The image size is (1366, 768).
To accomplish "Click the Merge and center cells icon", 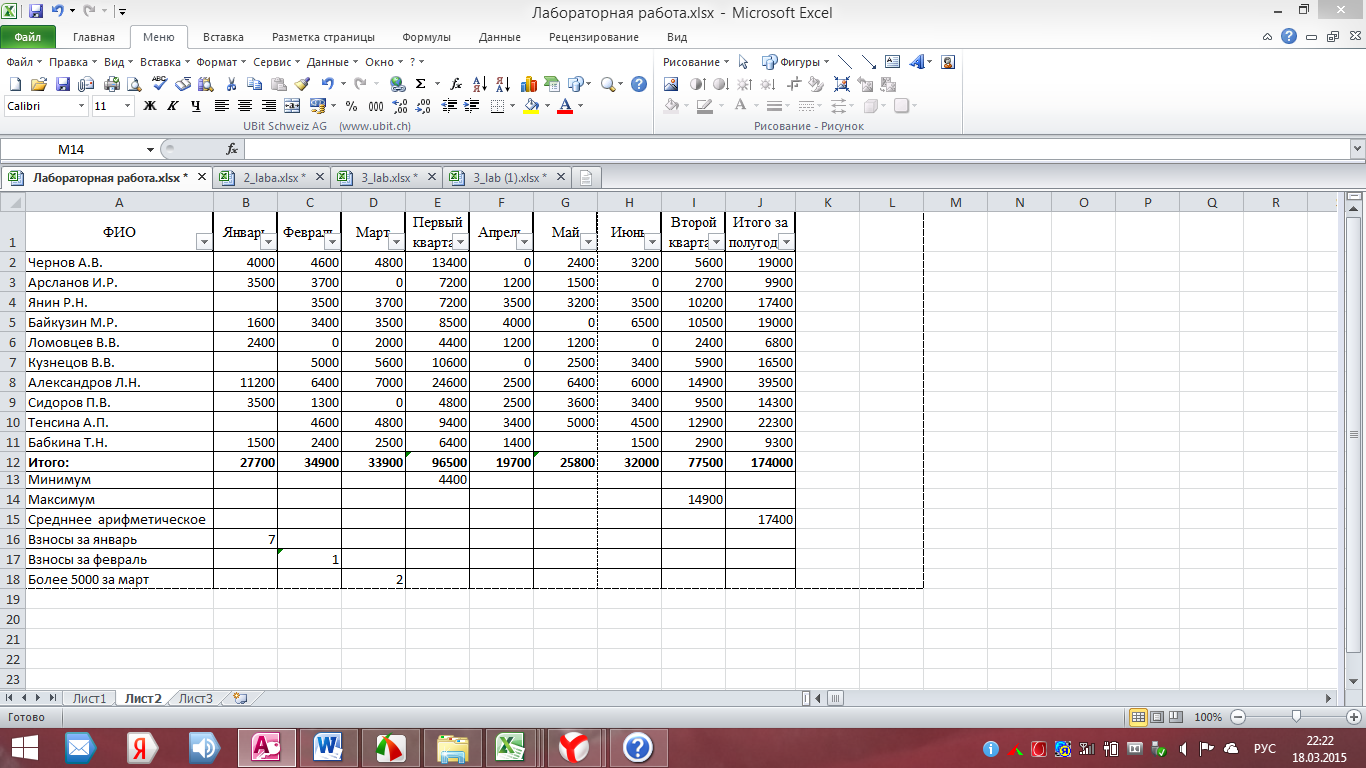I will (x=292, y=105).
